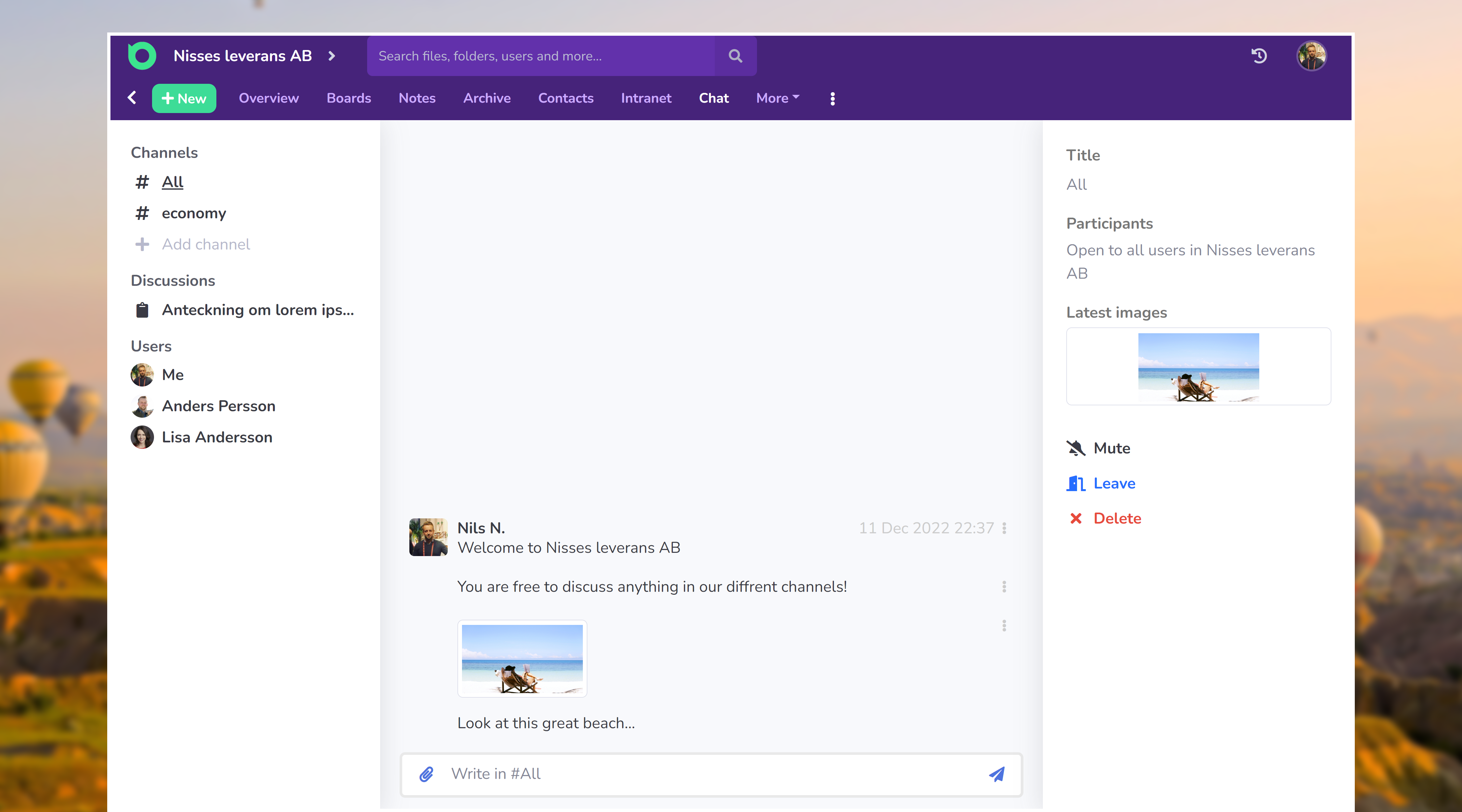Click Nils N. avatar in the message
Screen dimensions: 1462x812
[x=428, y=537]
